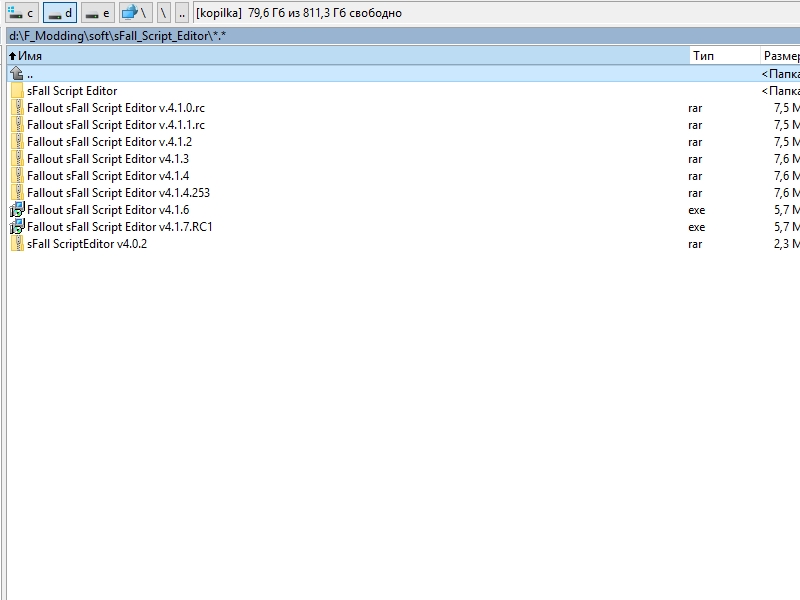800x600 pixels.
Task: Sort by Размер column header
Action: tap(780, 56)
